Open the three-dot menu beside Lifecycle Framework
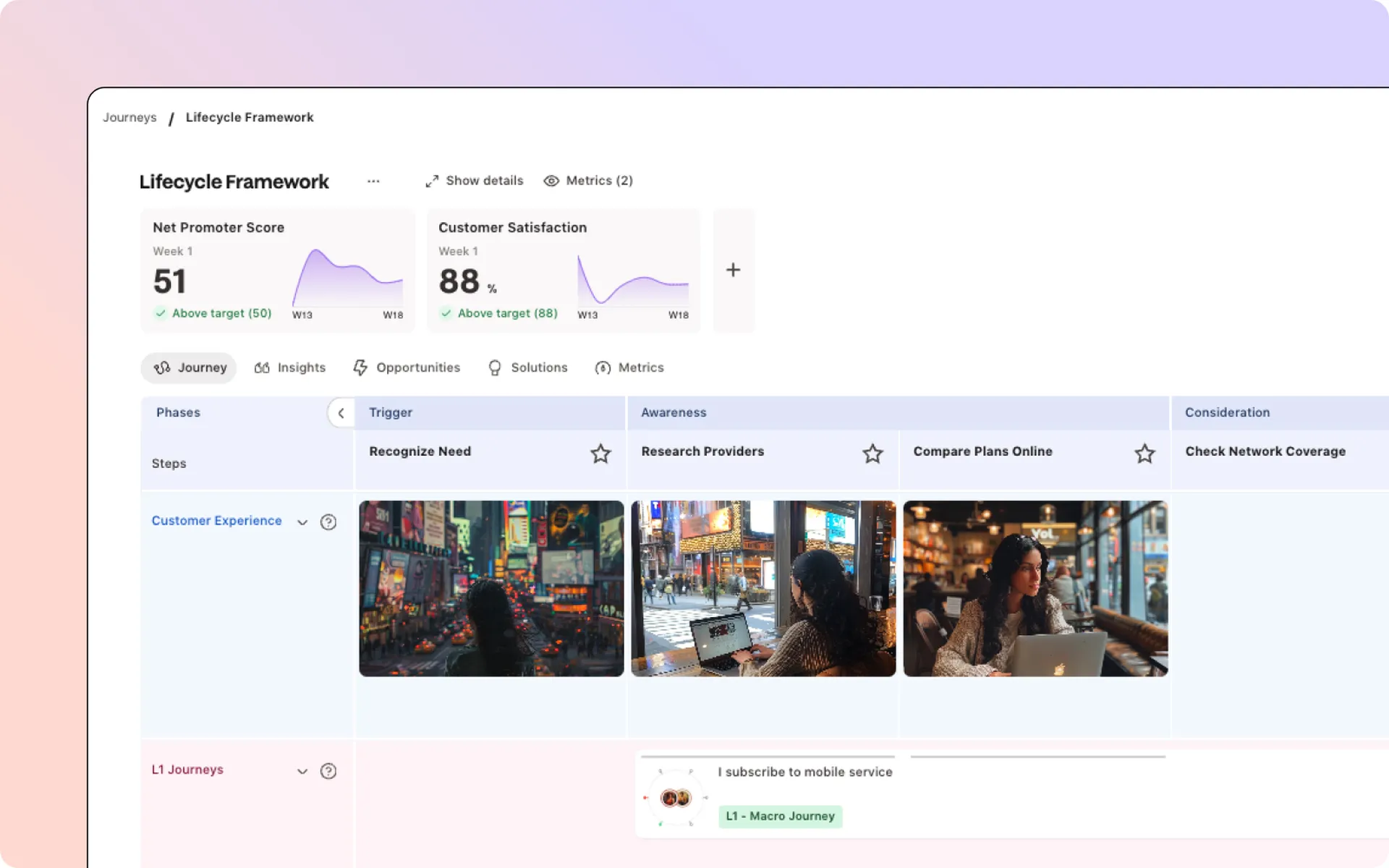This screenshot has width=1389, height=868. (x=373, y=181)
